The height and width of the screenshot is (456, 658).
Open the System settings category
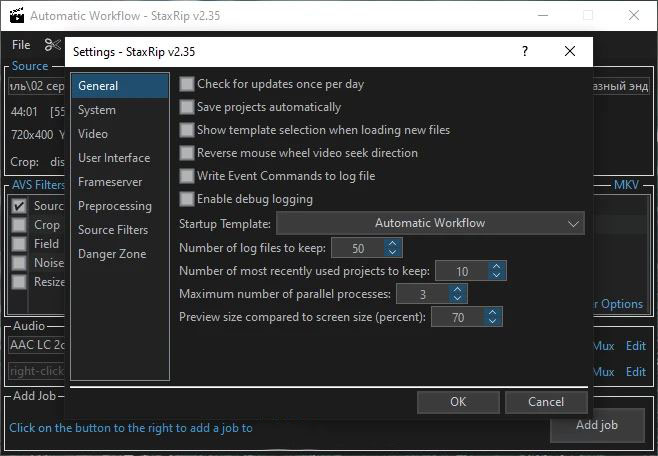pyautogui.click(x=120, y=110)
